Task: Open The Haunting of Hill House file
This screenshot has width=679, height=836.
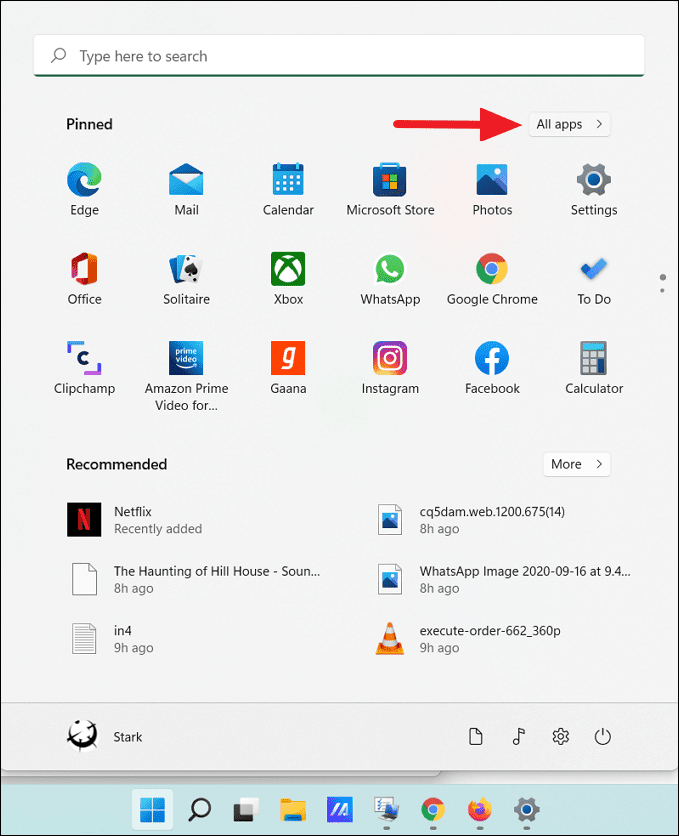Action: point(195,580)
